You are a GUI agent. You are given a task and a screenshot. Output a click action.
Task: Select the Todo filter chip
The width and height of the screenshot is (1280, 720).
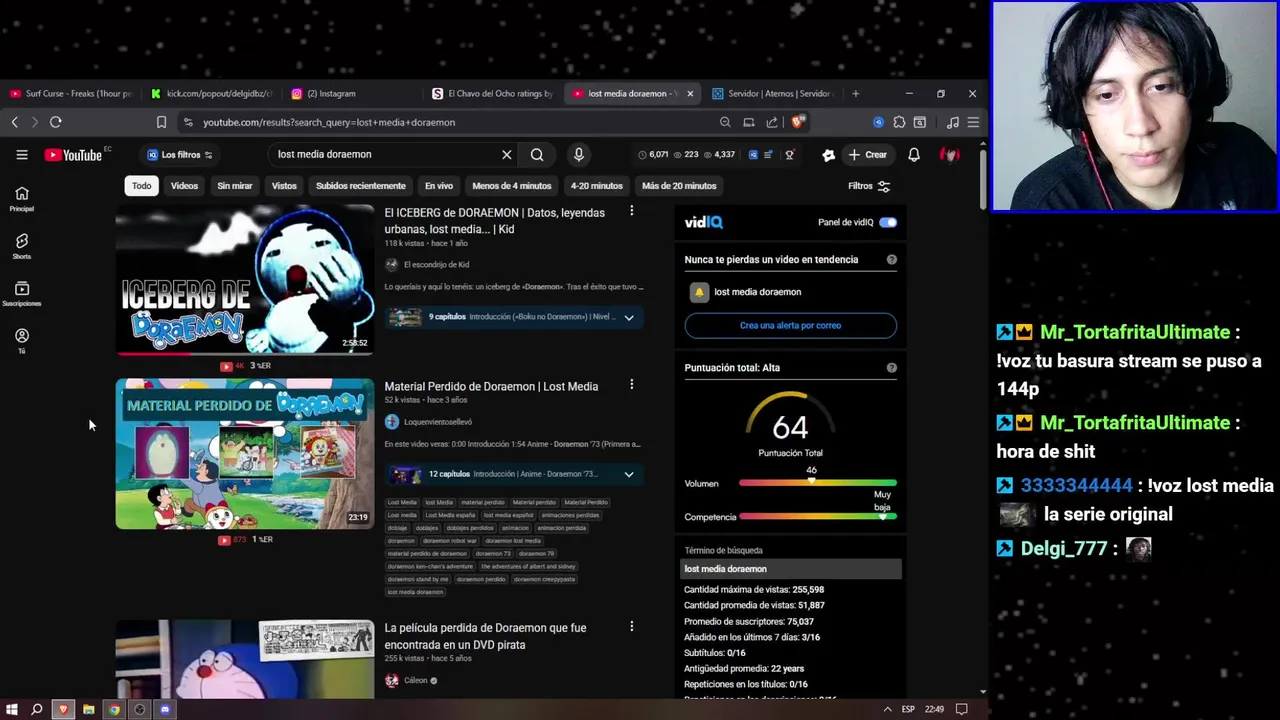(x=142, y=186)
